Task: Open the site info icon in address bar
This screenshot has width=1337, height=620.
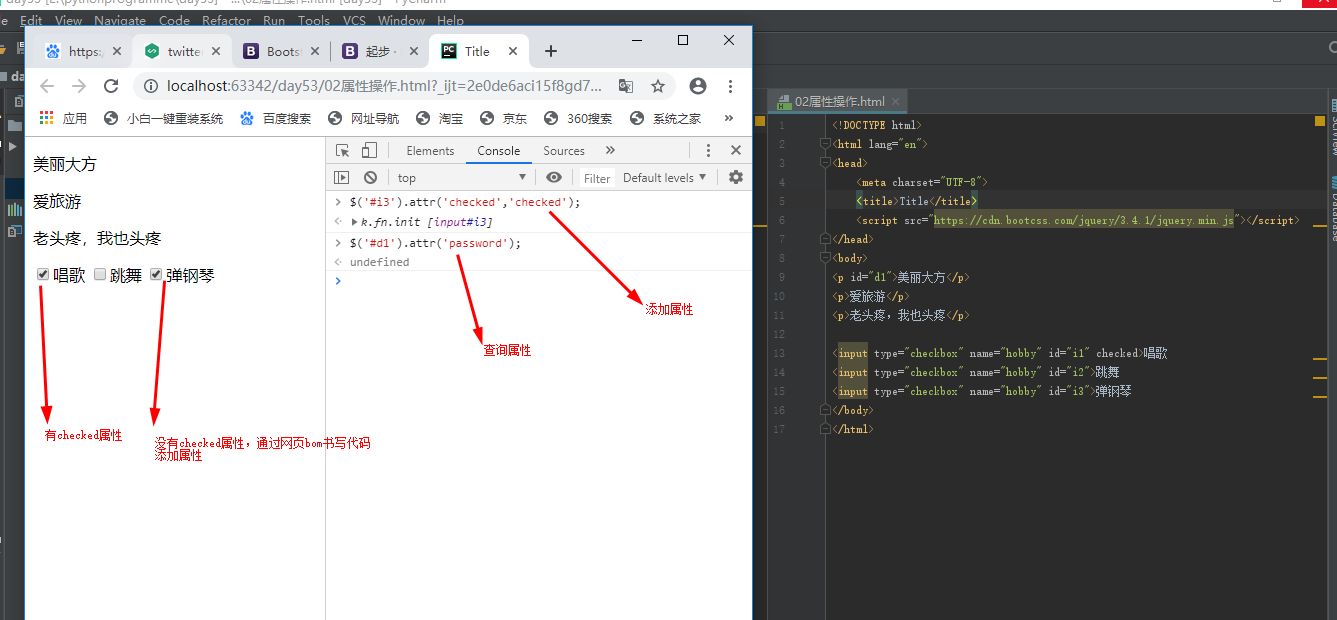Action: point(151,86)
